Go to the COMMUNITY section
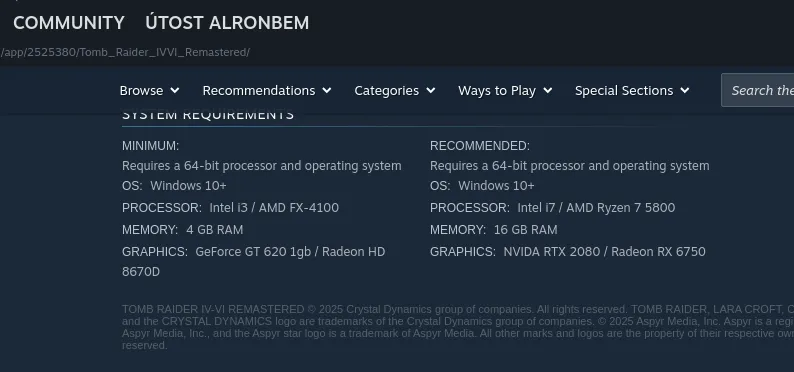 tap(69, 23)
